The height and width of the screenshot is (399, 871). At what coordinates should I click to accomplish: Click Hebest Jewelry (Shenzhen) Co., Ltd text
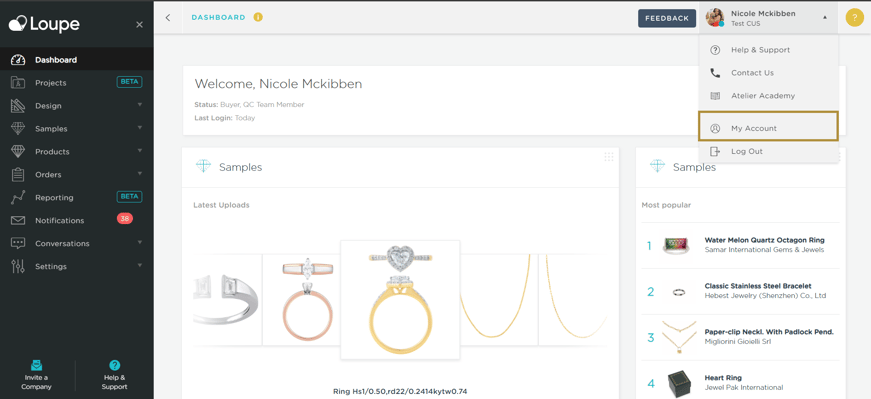[x=765, y=296]
